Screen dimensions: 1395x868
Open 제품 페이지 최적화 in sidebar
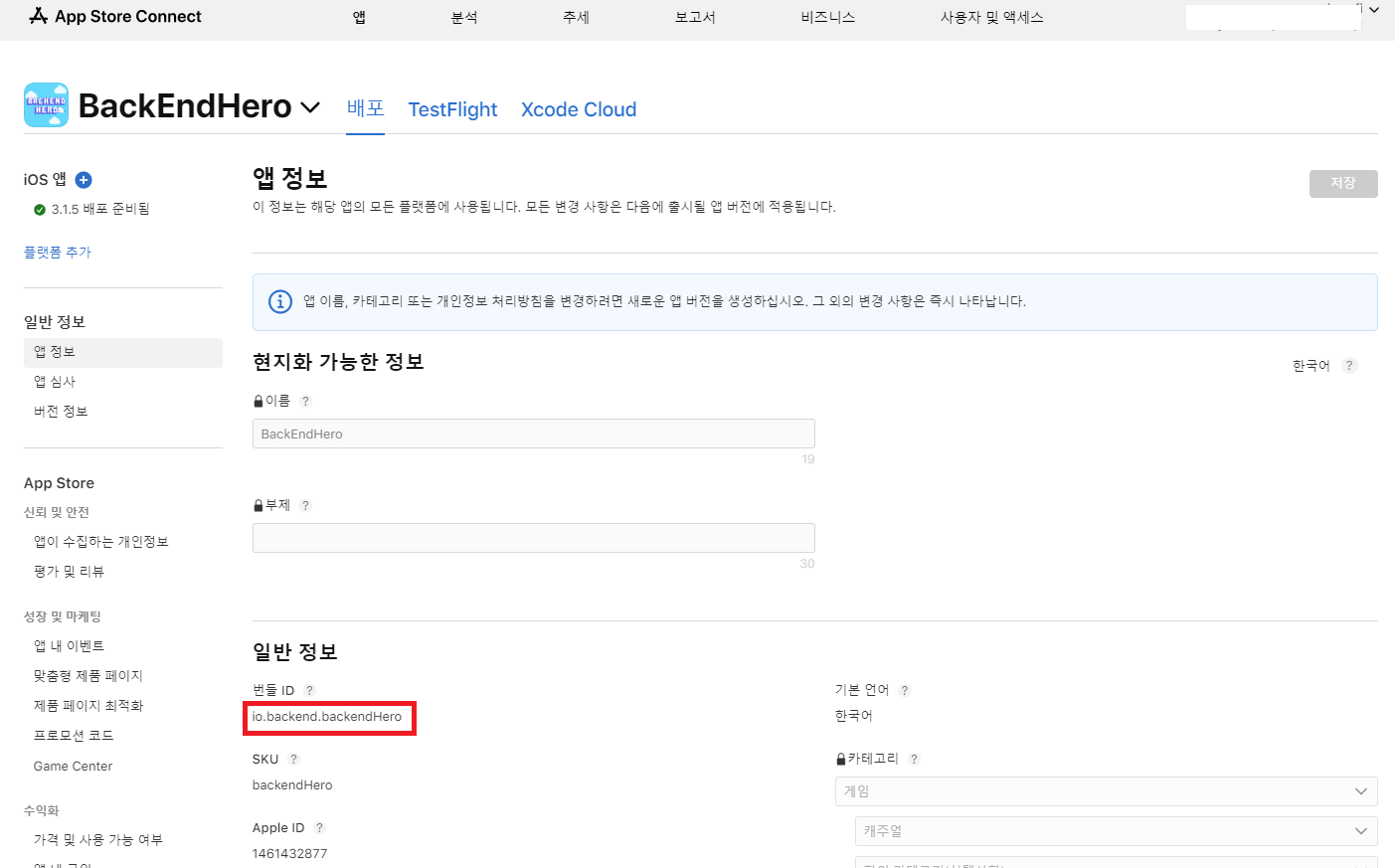[x=88, y=706]
